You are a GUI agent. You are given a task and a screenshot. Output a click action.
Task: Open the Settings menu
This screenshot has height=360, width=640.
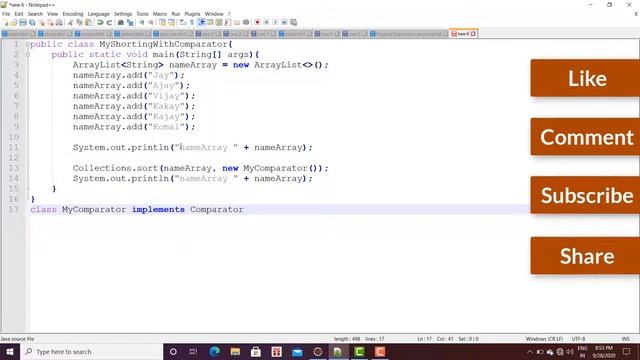click(x=123, y=14)
